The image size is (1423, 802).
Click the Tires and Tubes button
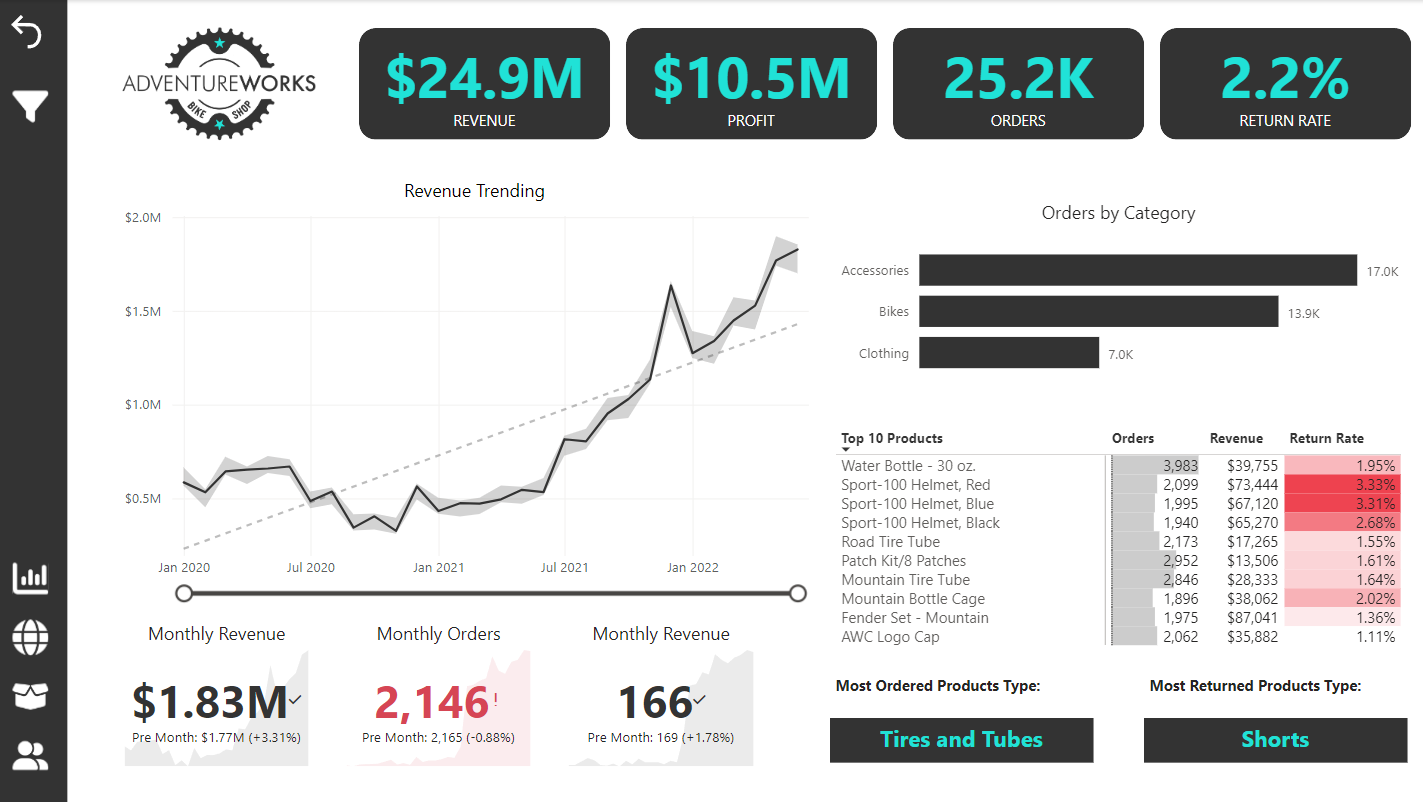(x=961, y=740)
